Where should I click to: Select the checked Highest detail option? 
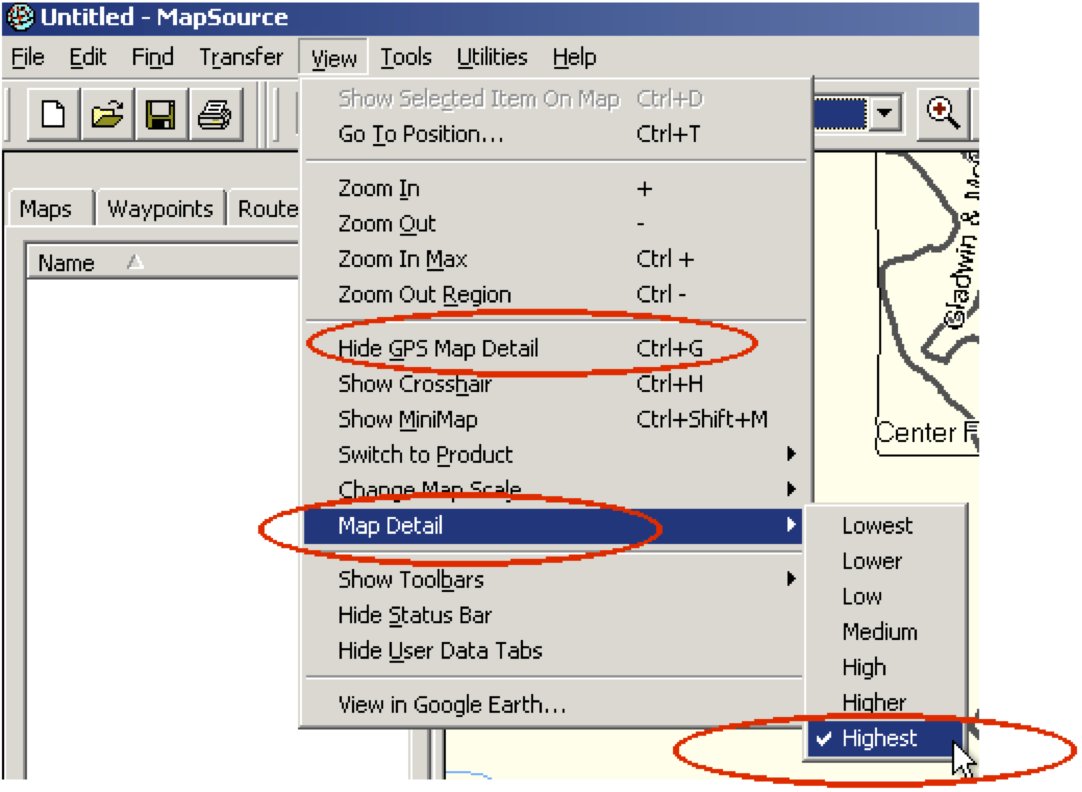point(886,738)
